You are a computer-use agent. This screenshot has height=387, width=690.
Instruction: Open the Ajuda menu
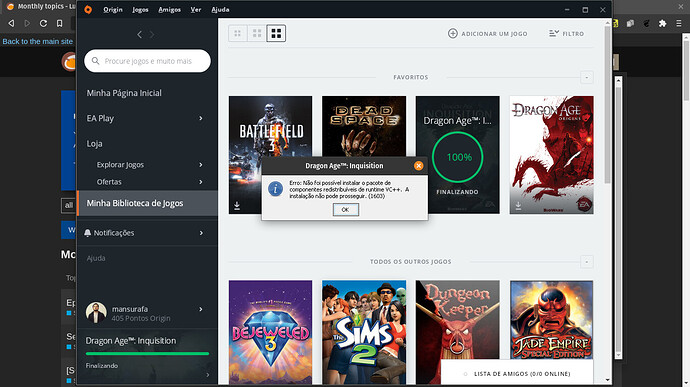[220, 9]
